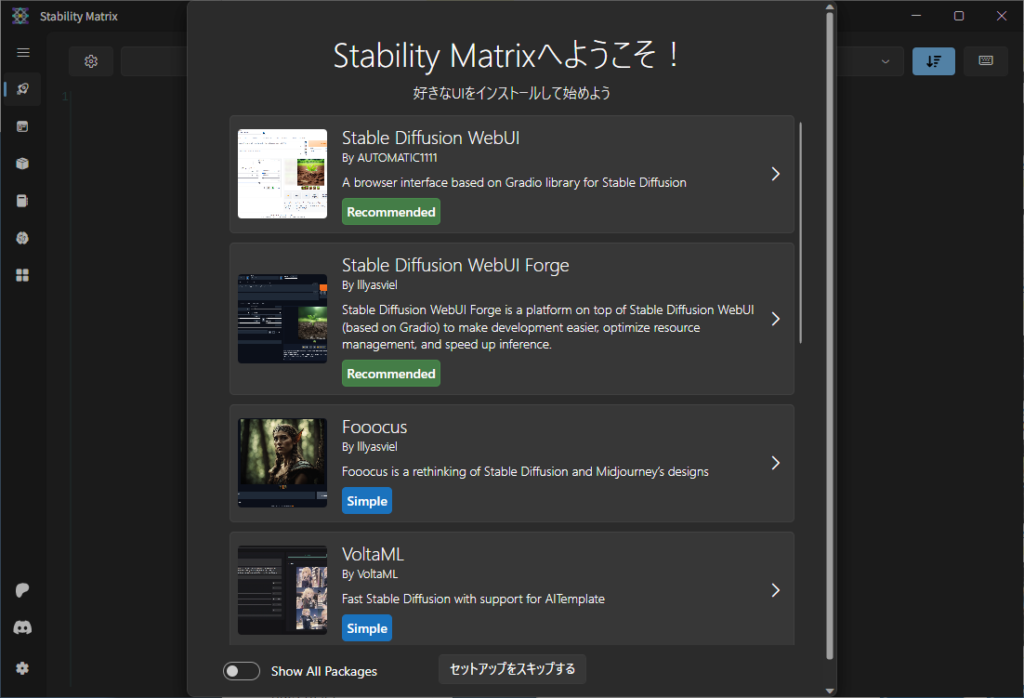Click Simple badge on VoltaML card
The width and height of the screenshot is (1024, 698).
pyautogui.click(x=367, y=628)
